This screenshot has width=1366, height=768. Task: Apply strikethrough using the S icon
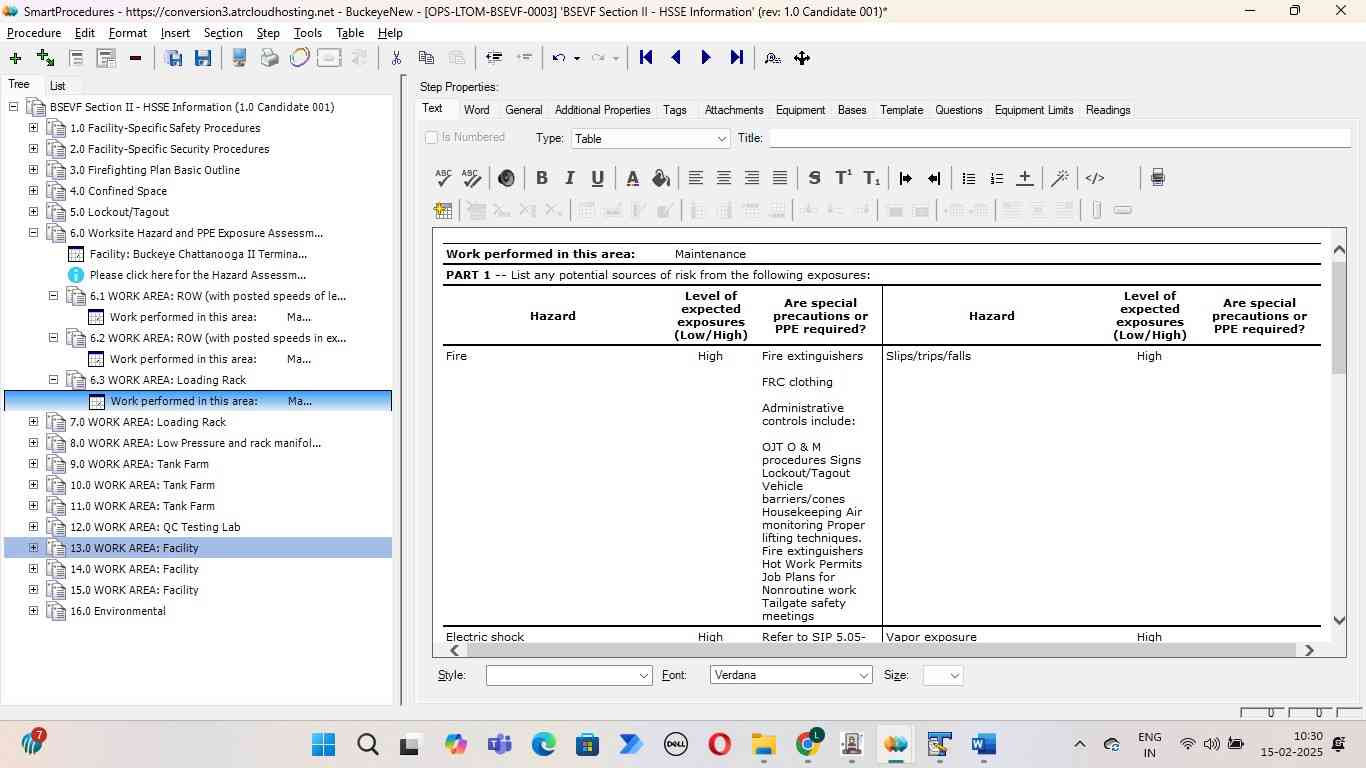[x=814, y=178]
